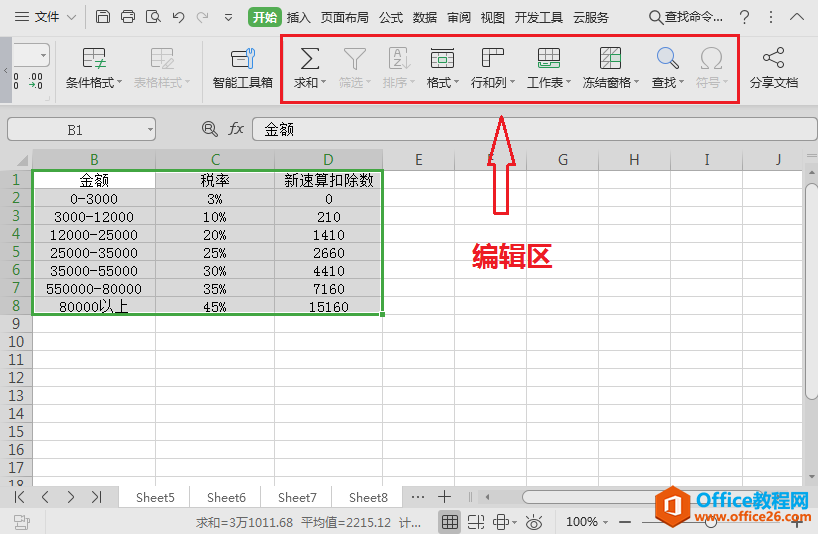Image resolution: width=818 pixels, height=534 pixels.
Task: Expand the 格式 dropdown arrow
Action: pos(456,82)
